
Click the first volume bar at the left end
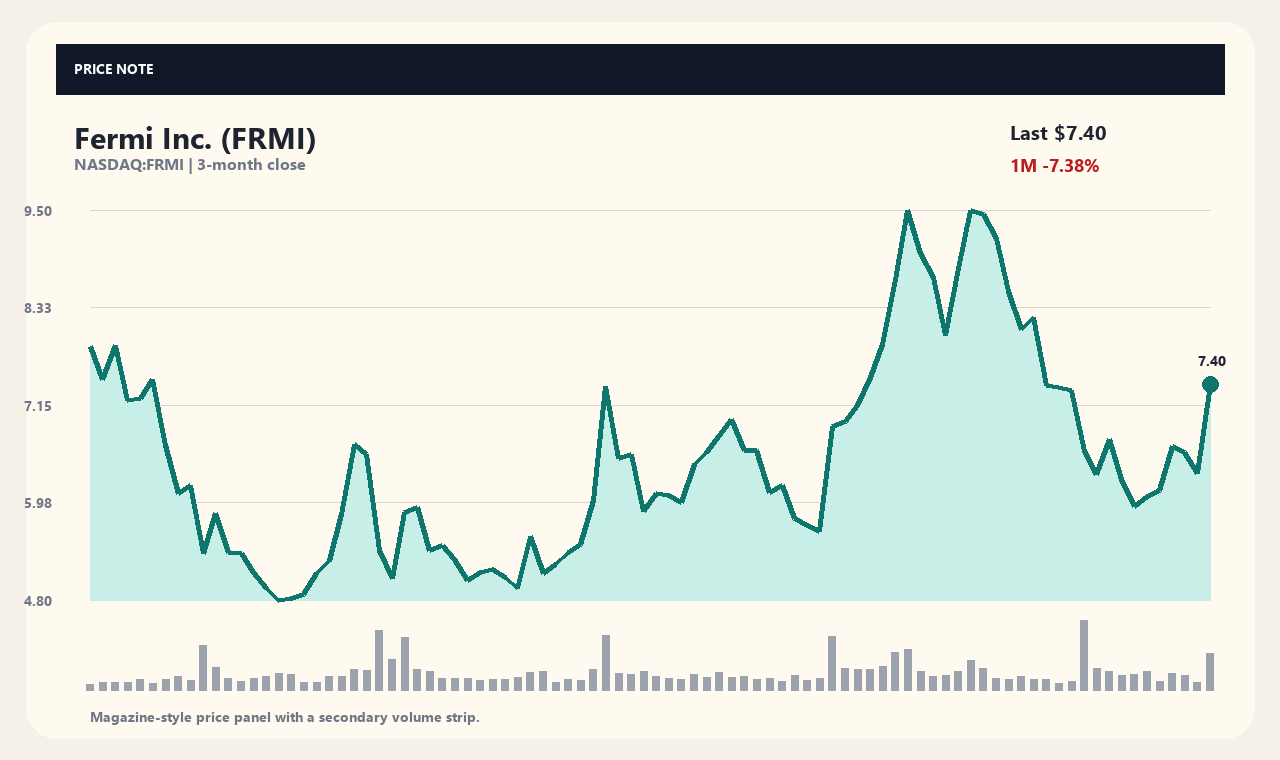[x=90, y=687]
